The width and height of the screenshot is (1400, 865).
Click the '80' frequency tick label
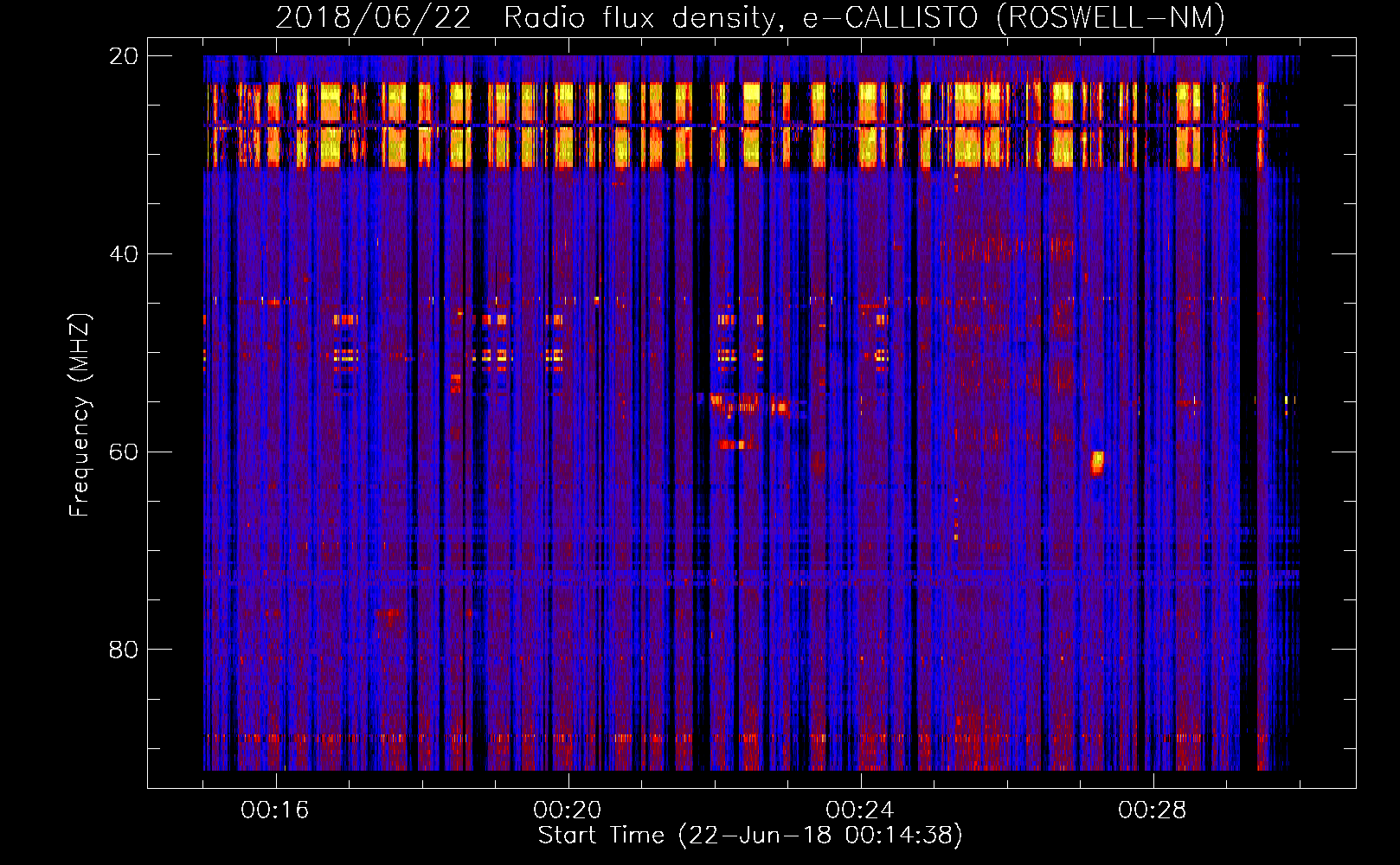124,650
